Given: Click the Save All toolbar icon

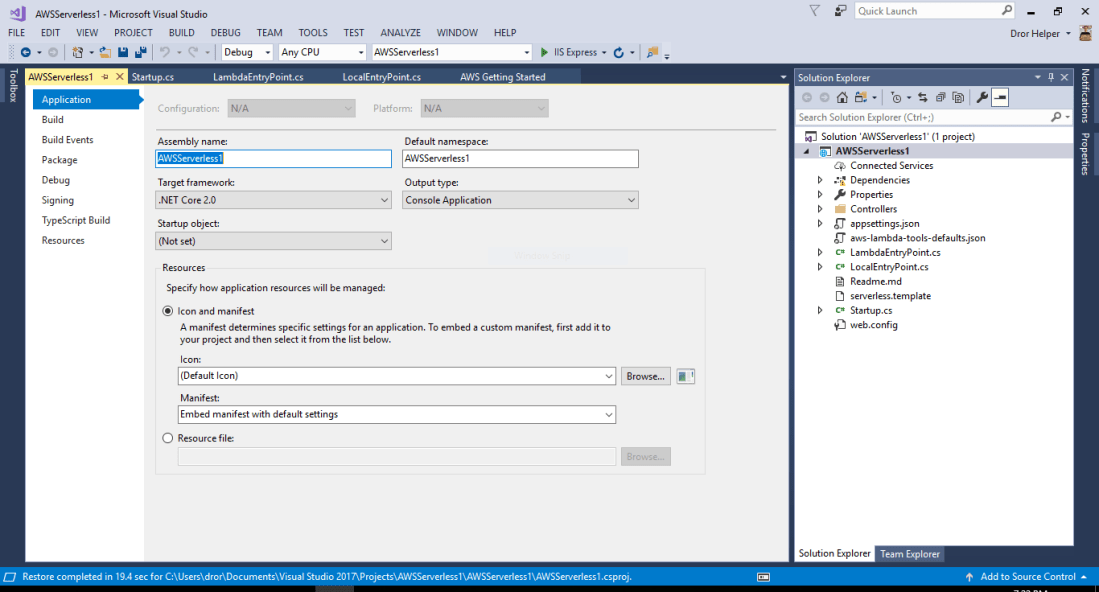Looking at the screenshot, I should click(141, 52).
